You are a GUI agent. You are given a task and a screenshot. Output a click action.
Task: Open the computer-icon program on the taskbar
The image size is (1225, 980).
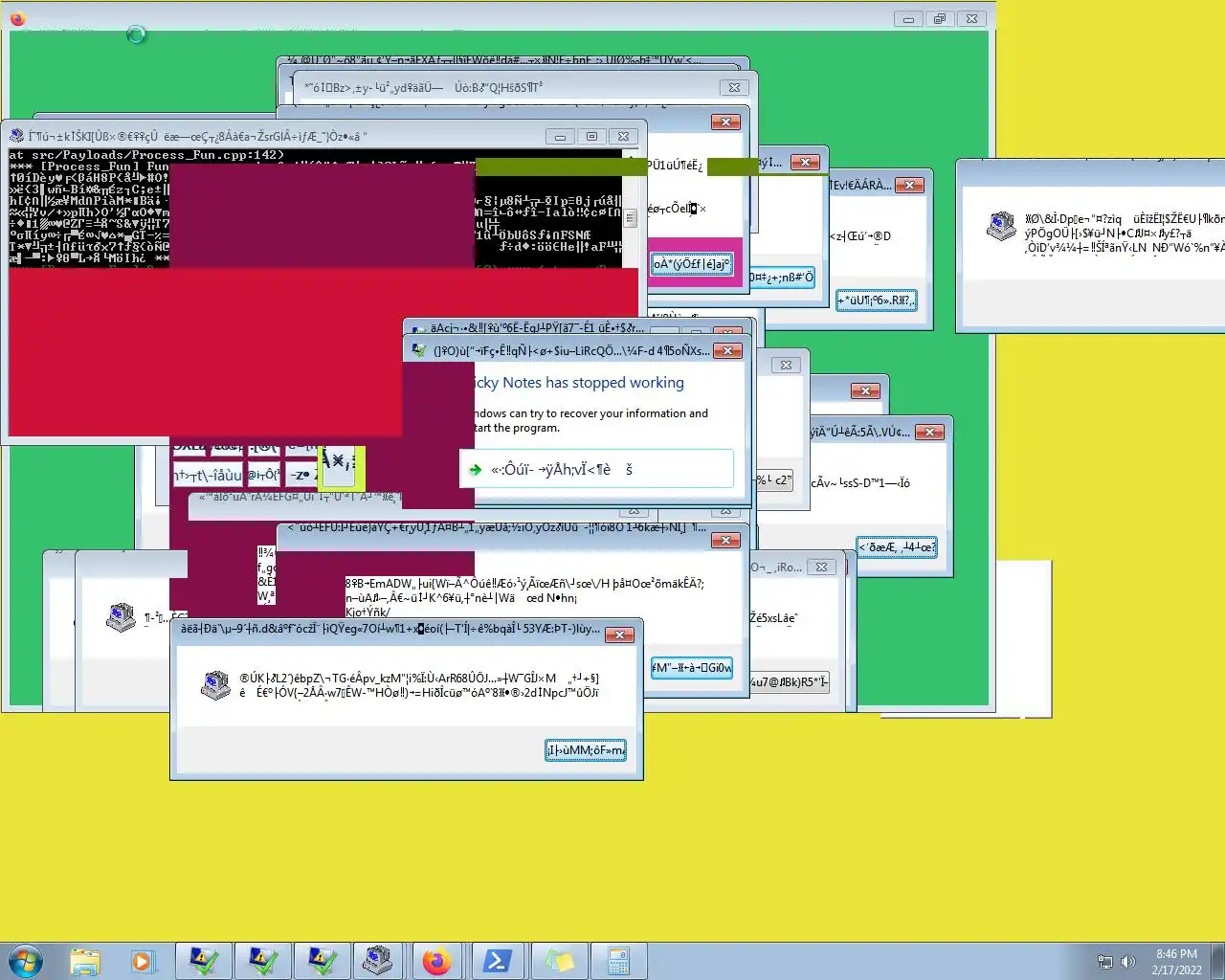[378, 961]
